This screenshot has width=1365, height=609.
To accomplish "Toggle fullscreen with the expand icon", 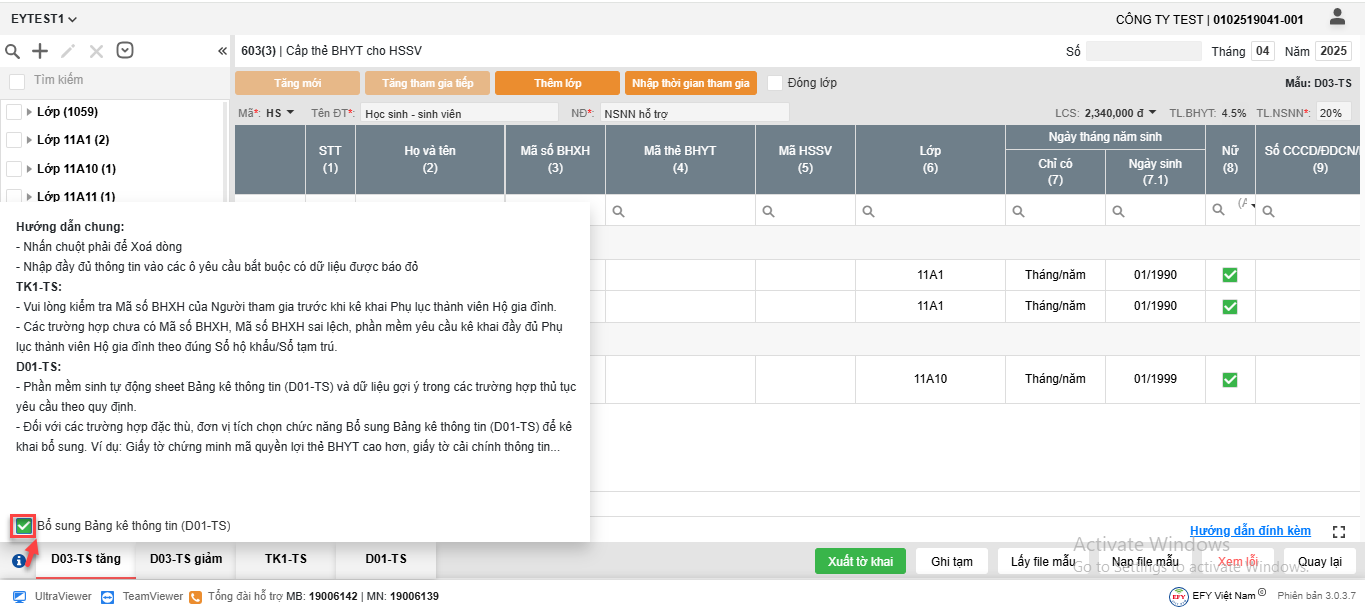I will point(1339,532).
